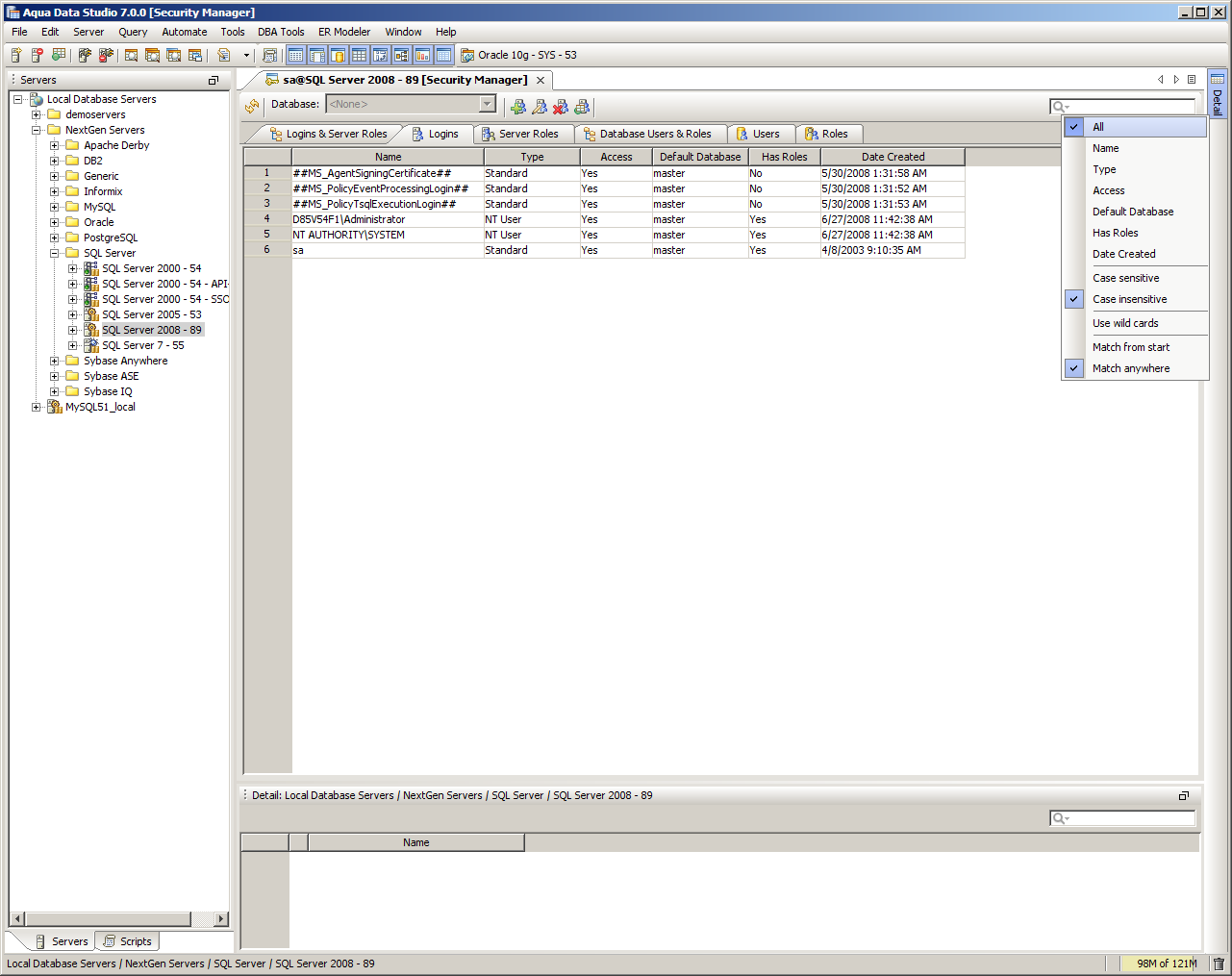1232x976 pixels.
Task: Select Case insensitive search option
Action: [1135, 299]
